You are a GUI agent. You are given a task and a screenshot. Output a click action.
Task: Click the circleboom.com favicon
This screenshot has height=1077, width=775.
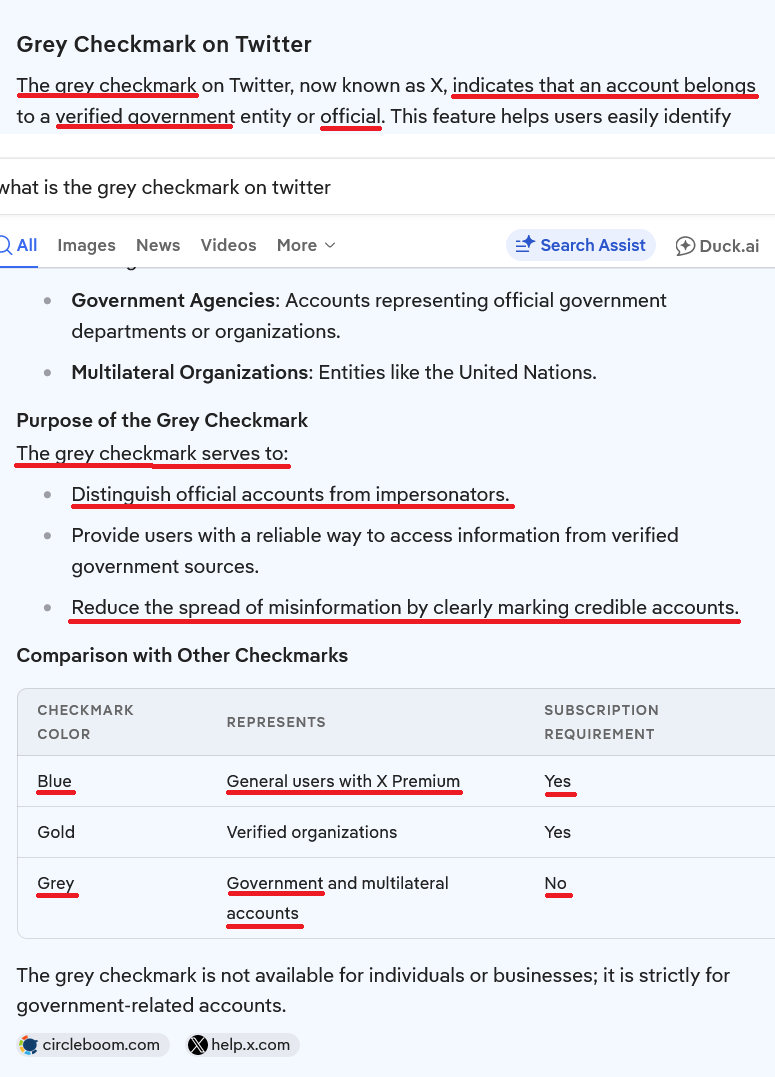[29, 1045]
